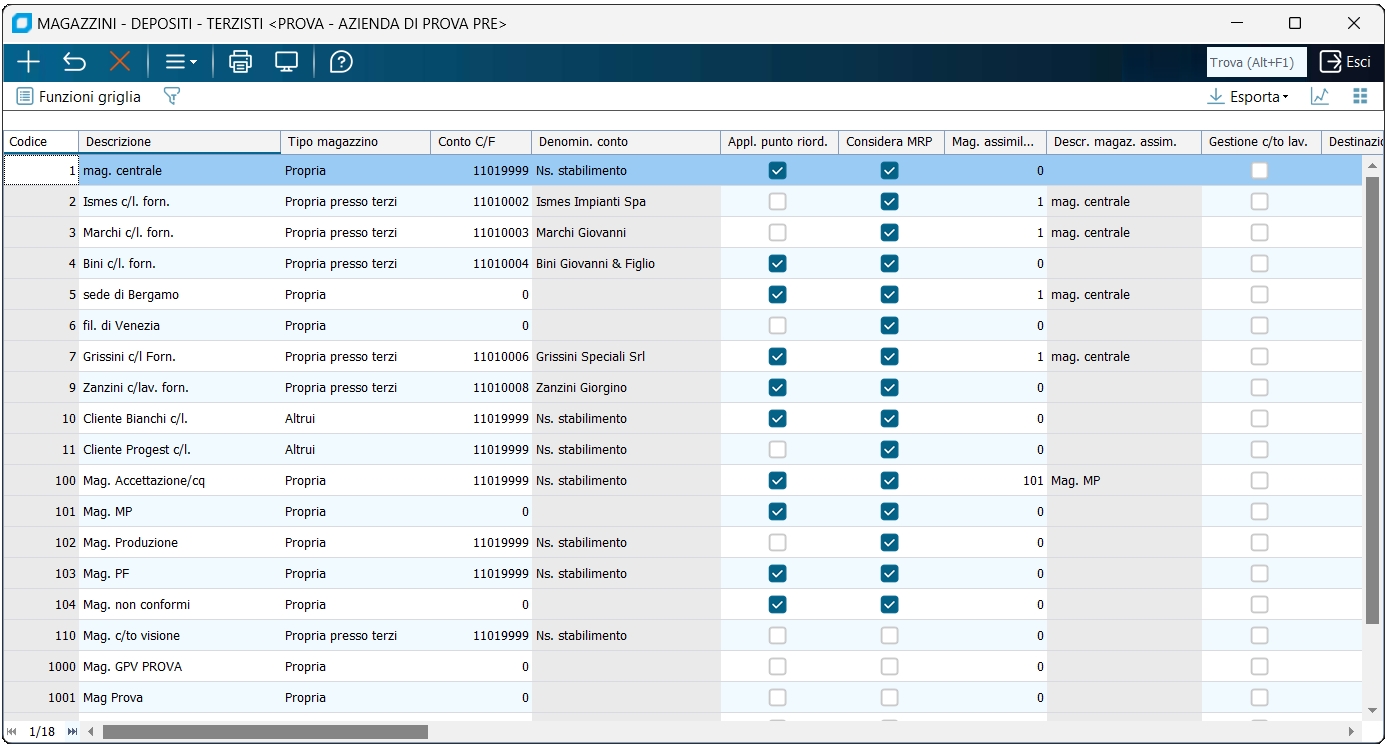Click the horizontal scrollbar thumb
Screen dimensions: 1389x748
coord(265,732)
